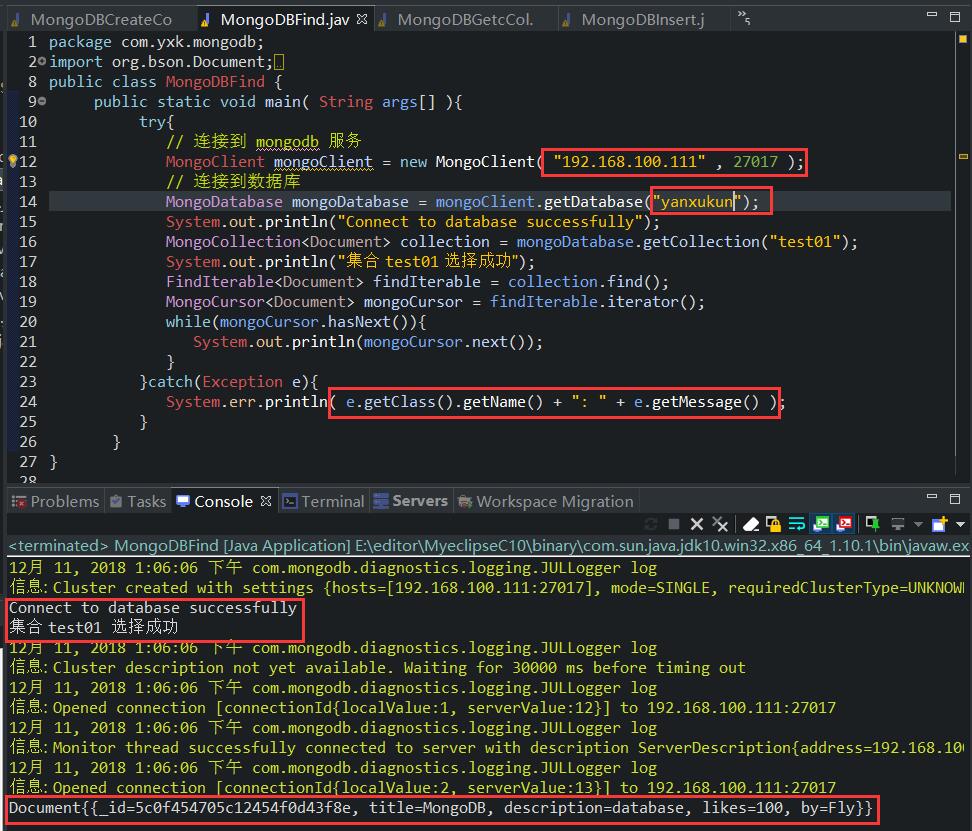Open the Tasks view tab

coord(138,501)
